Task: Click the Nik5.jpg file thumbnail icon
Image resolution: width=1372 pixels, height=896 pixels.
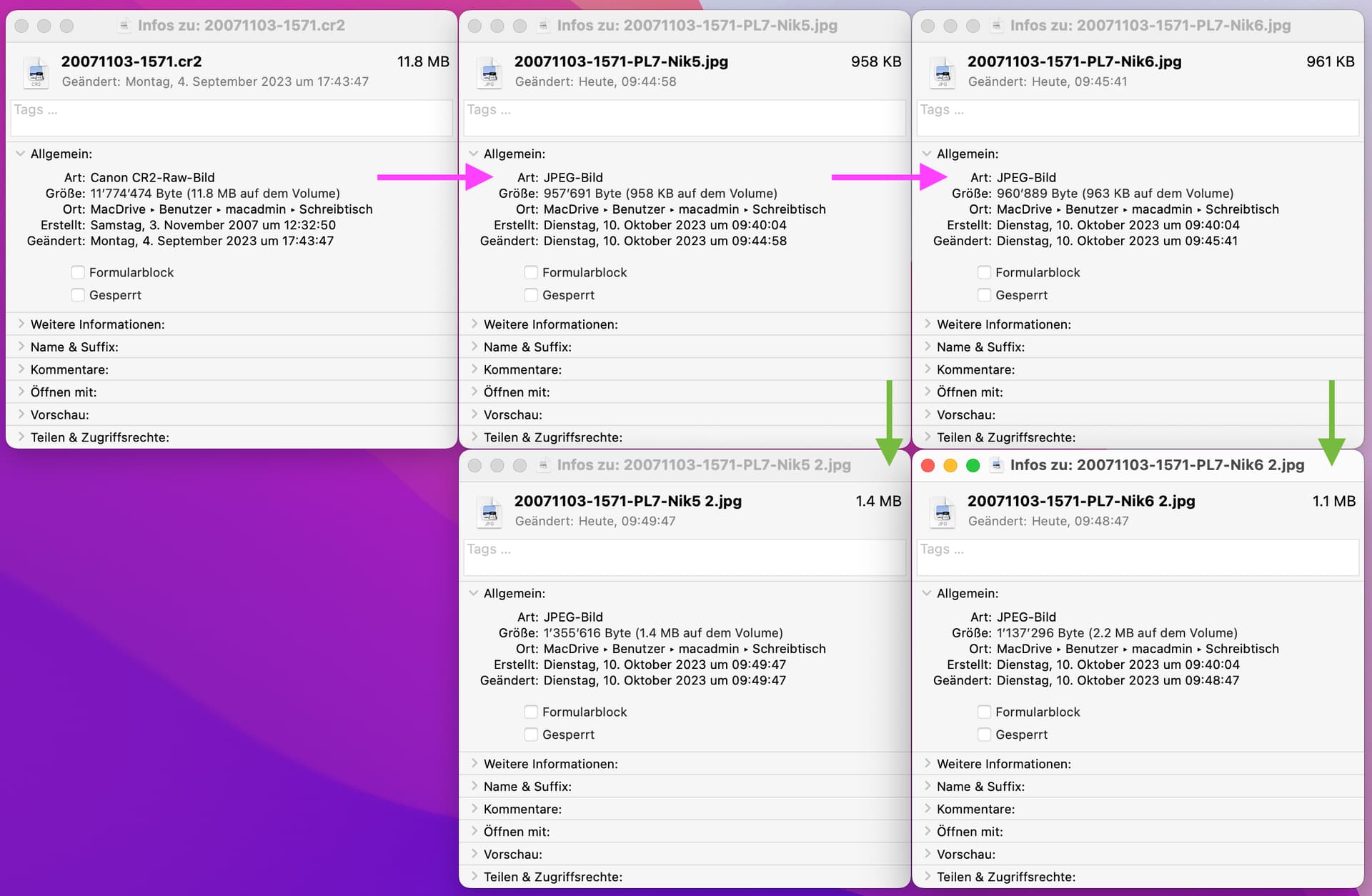Action: click(489, 71)
